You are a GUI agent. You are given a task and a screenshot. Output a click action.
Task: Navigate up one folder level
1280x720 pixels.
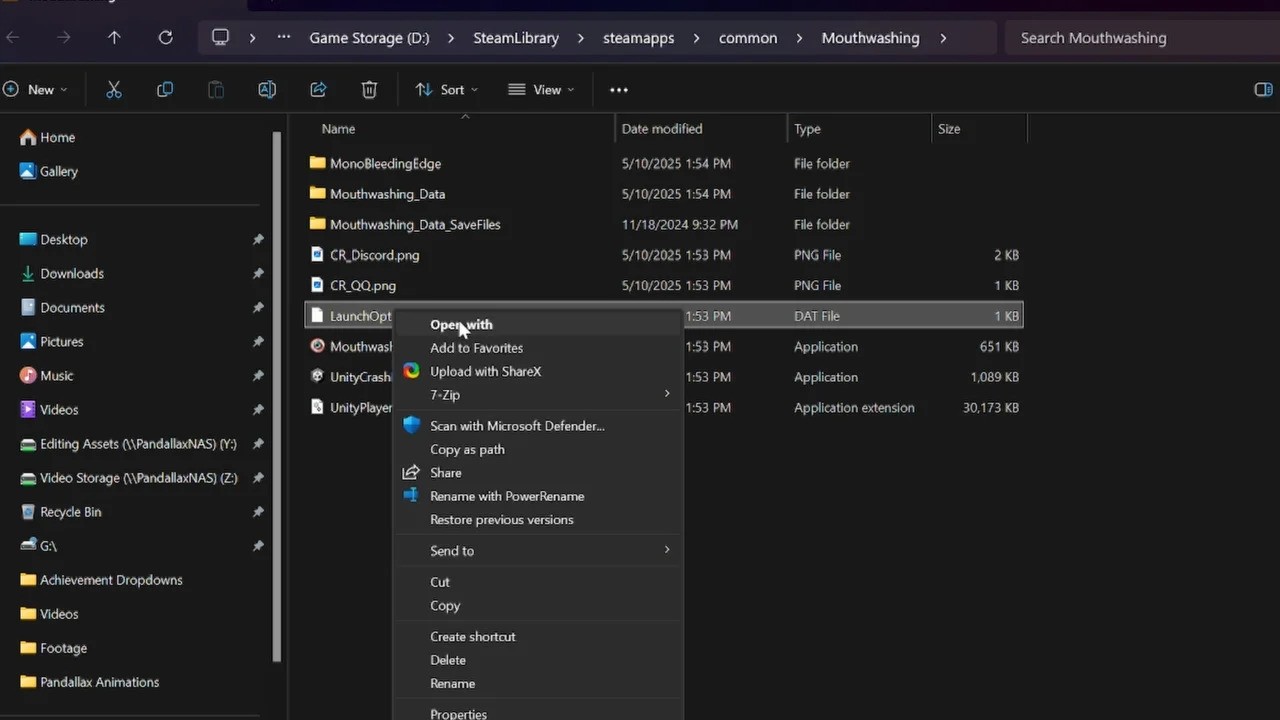click(x=114, y=38)
